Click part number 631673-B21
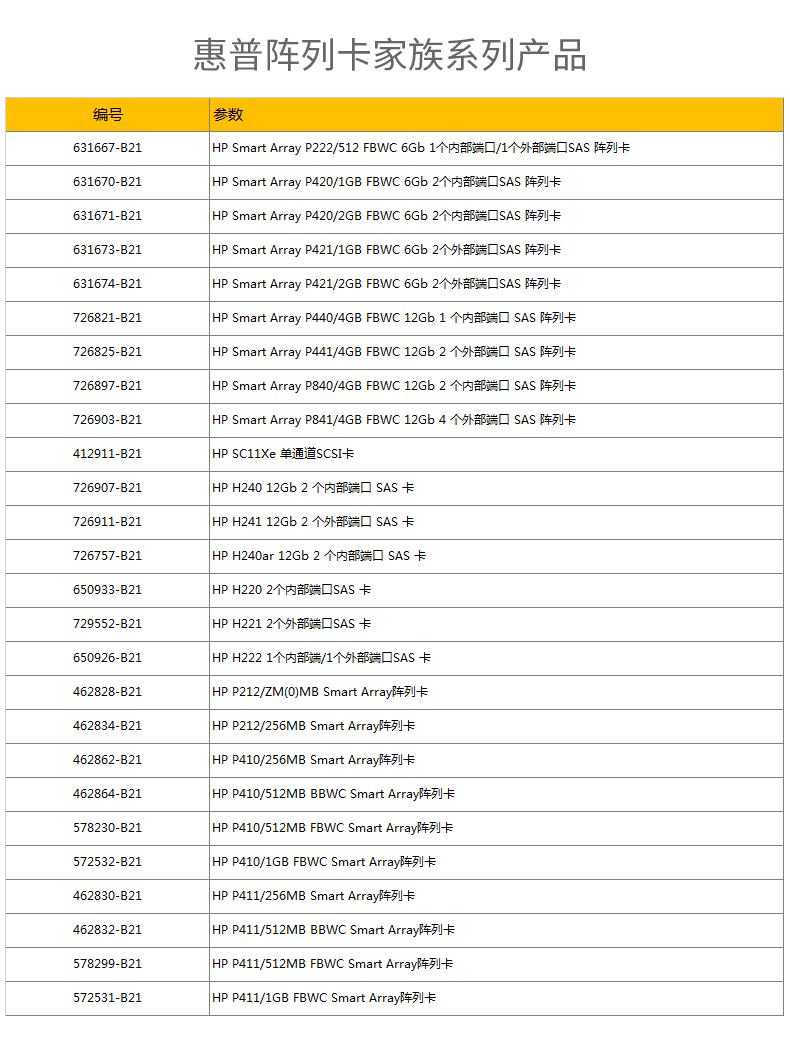 click(107, 250)
